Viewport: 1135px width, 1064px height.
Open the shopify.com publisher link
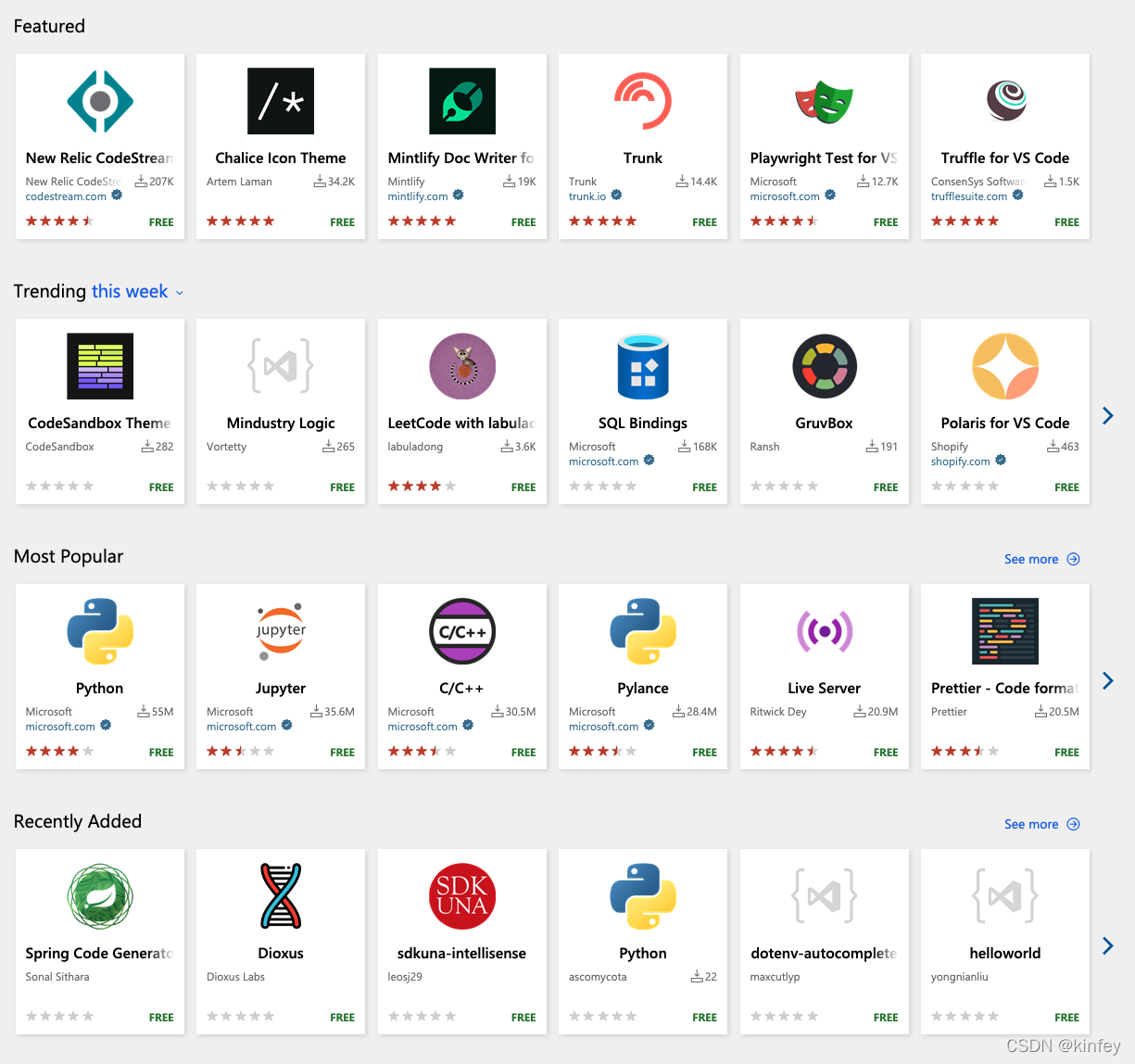961,462
